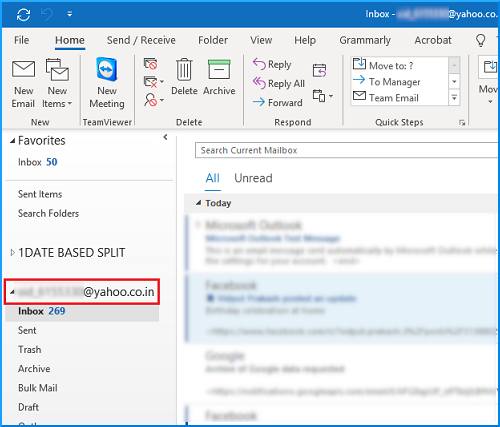Show All messages filter
Screen dimensions: 500x427
(x=212, y=178)
